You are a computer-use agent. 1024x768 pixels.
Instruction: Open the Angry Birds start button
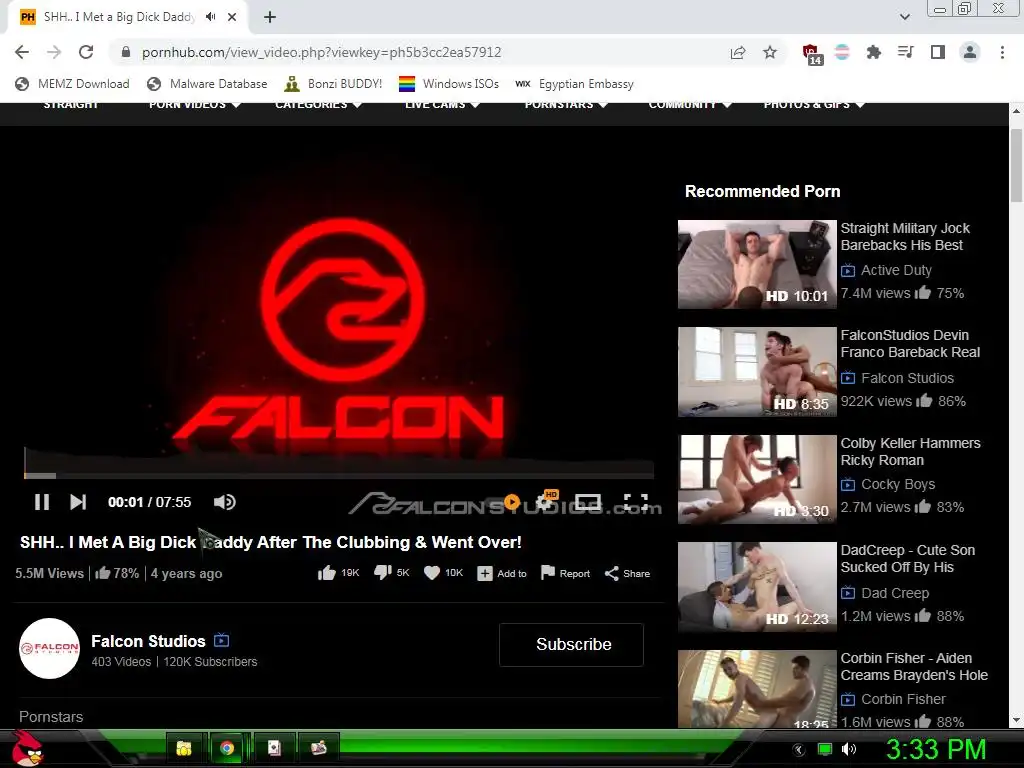27,748
